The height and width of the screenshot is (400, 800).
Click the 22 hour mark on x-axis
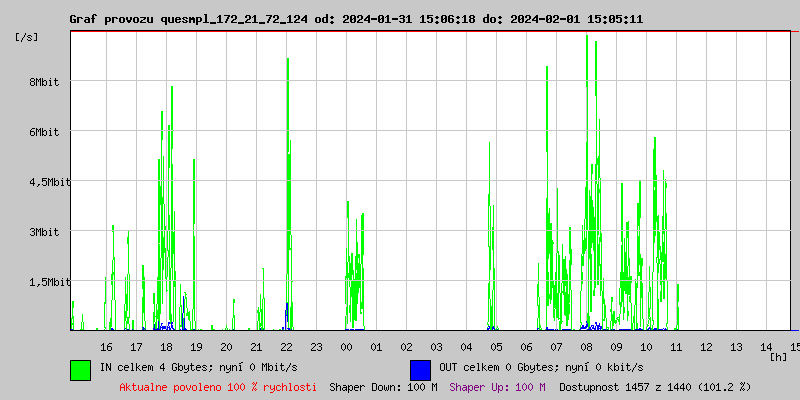click(x=286, y=346)
